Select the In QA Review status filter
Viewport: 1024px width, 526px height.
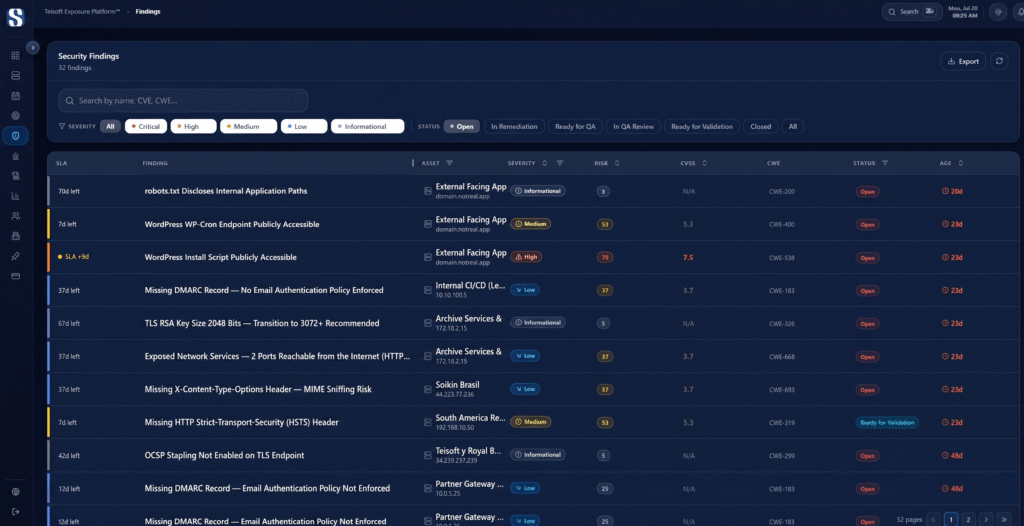[633, 127]
